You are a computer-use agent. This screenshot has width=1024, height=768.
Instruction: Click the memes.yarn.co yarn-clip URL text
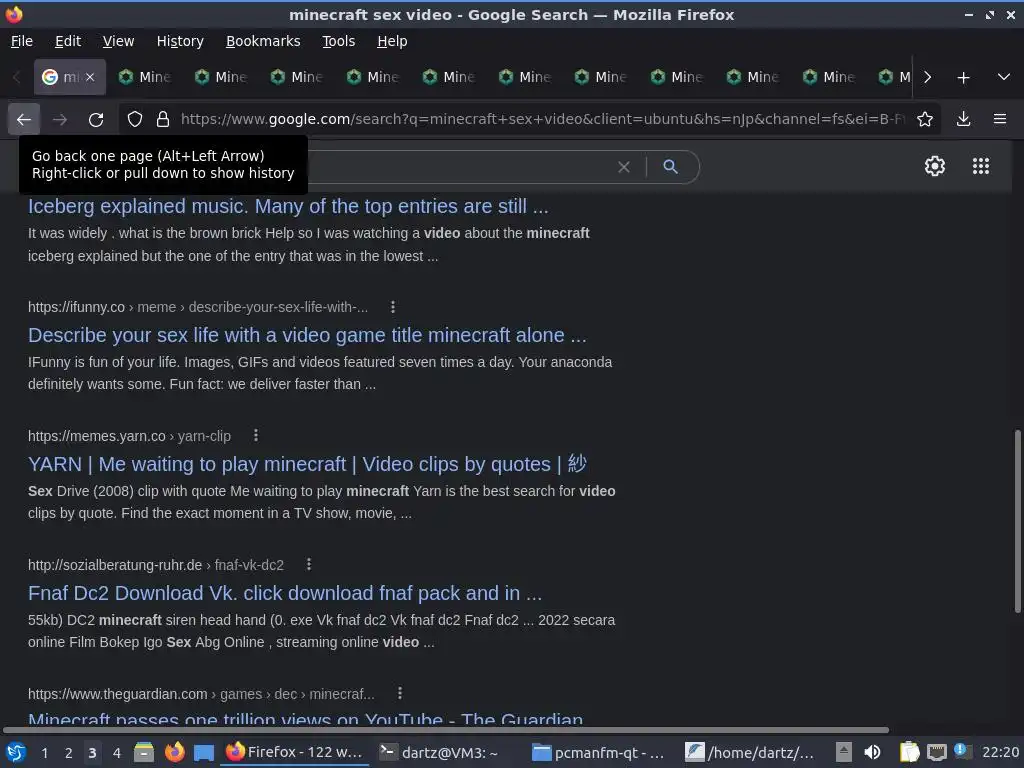click(x=129, y=436)
